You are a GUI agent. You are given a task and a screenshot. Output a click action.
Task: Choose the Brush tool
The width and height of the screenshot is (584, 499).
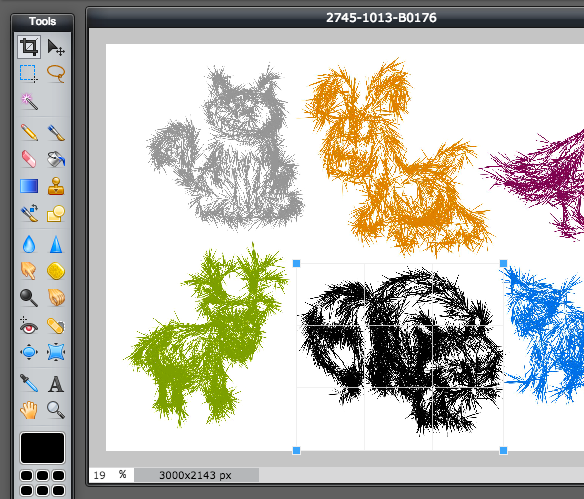point(56,132)
